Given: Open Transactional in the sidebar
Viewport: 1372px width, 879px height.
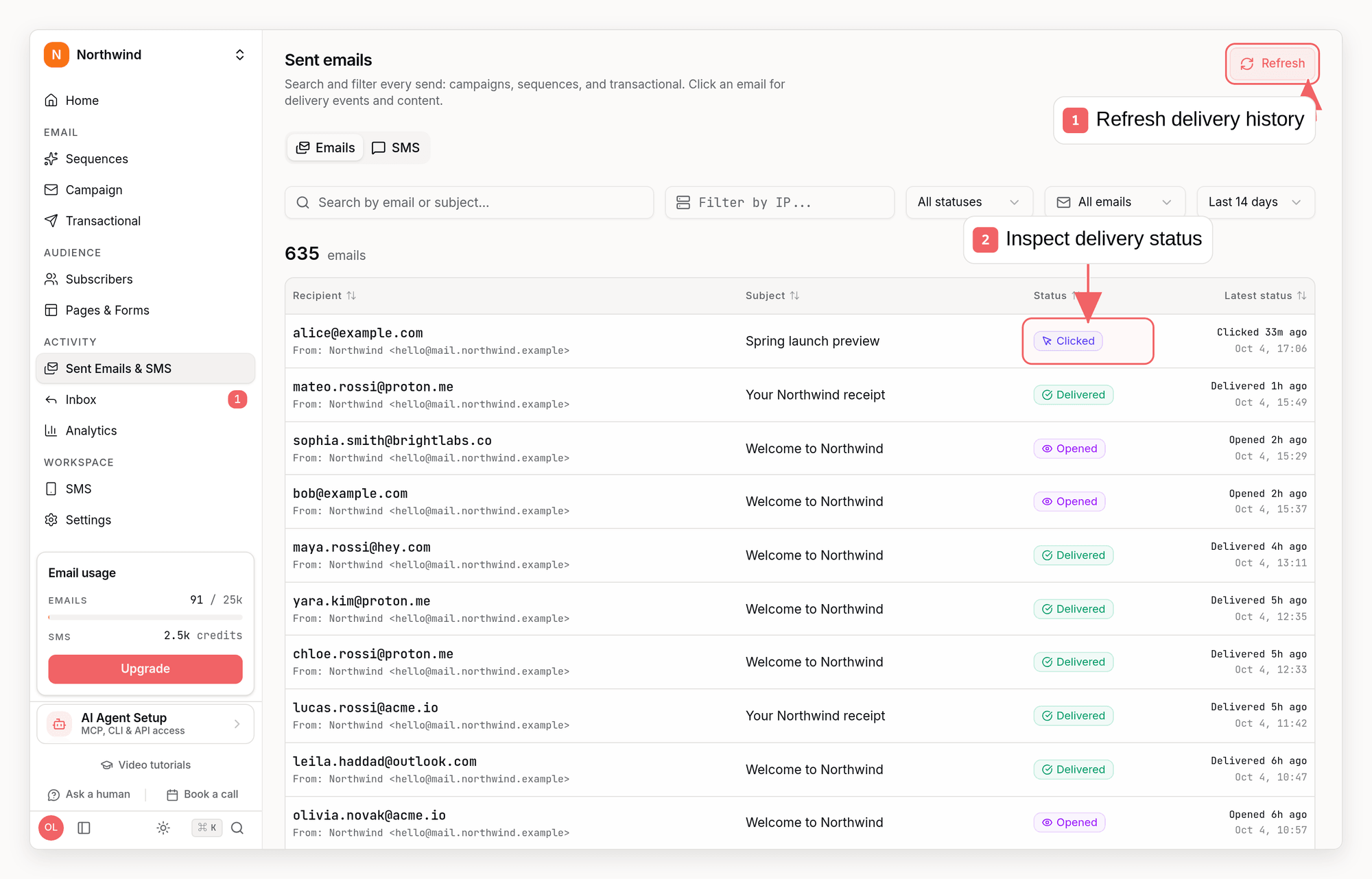Looking at the screenshot, I should (145, 221).
